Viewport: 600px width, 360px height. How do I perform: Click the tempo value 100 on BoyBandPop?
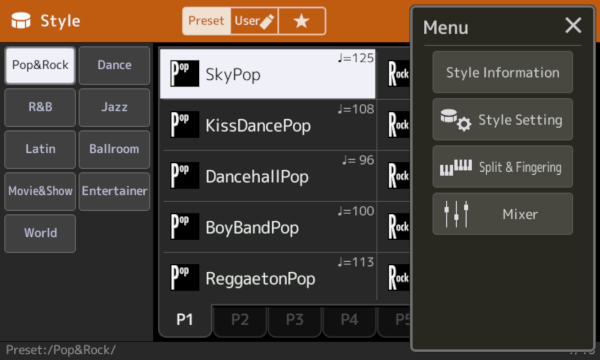[x=355, y=211]
